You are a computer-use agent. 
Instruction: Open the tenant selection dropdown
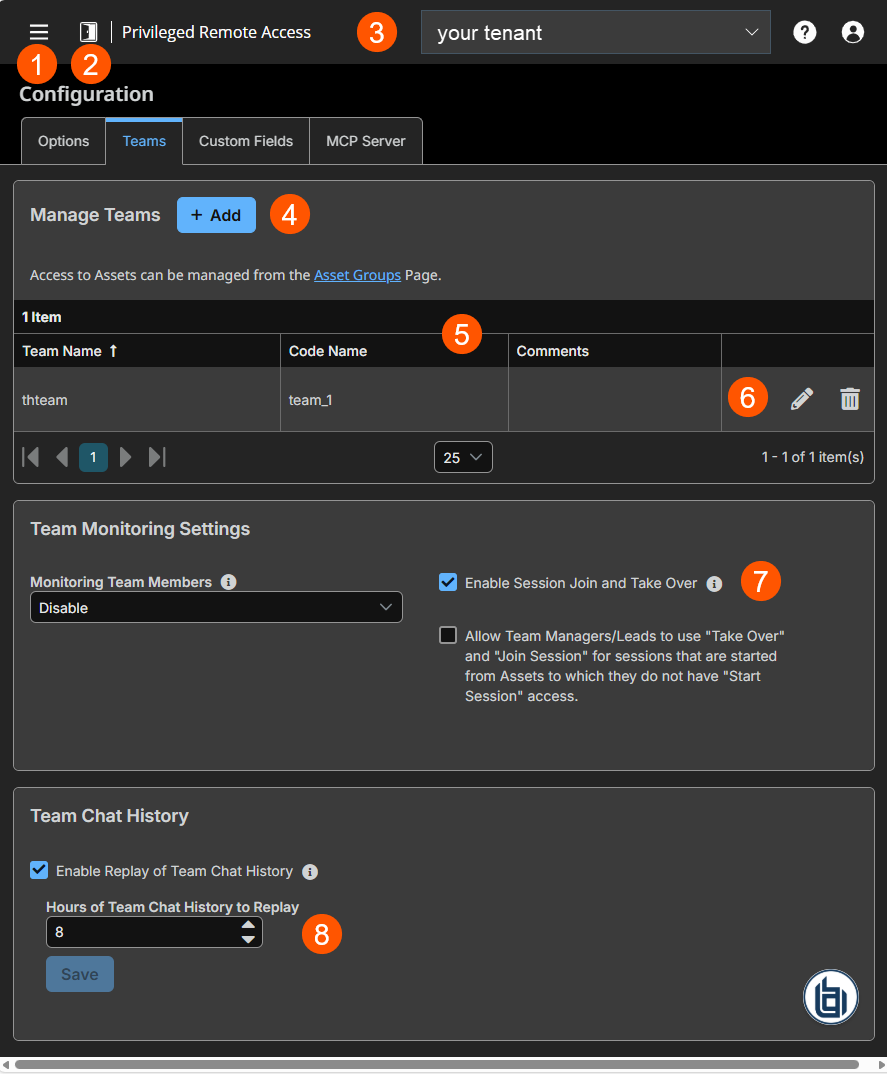pos(595,31)
